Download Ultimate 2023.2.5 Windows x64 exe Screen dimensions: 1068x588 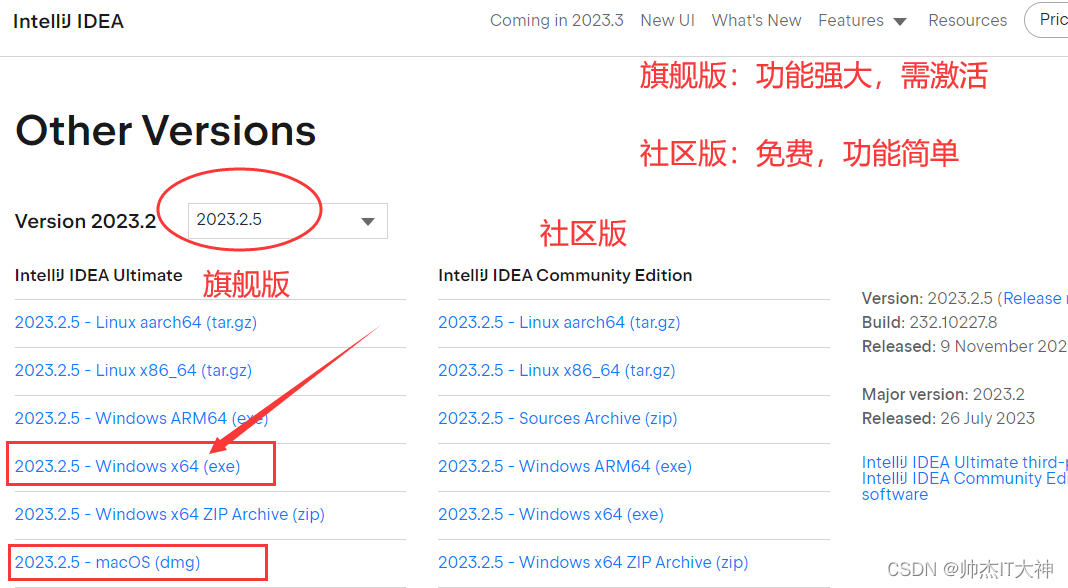click(x=127, y=466)
